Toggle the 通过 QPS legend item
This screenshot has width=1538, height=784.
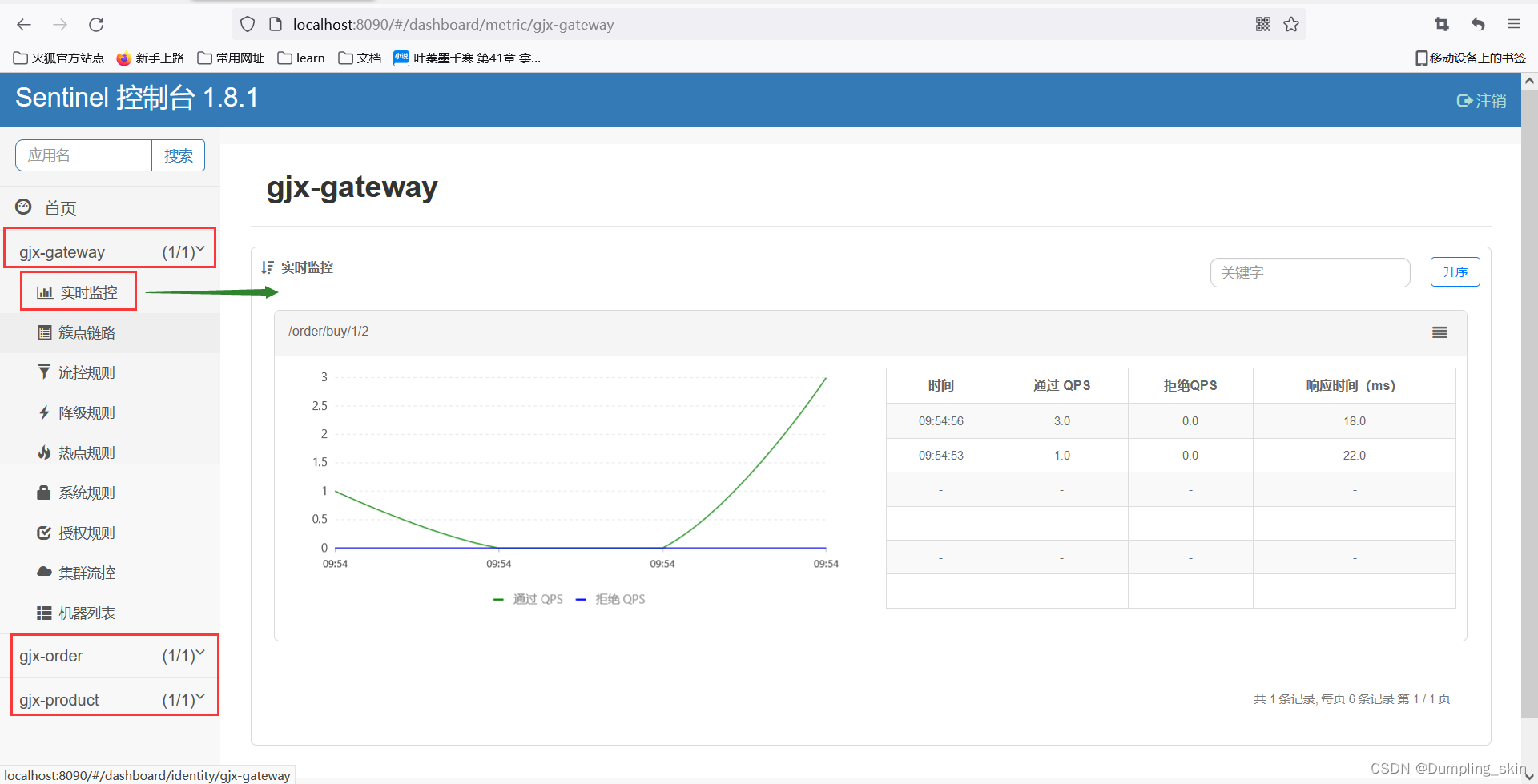(528, 599)
